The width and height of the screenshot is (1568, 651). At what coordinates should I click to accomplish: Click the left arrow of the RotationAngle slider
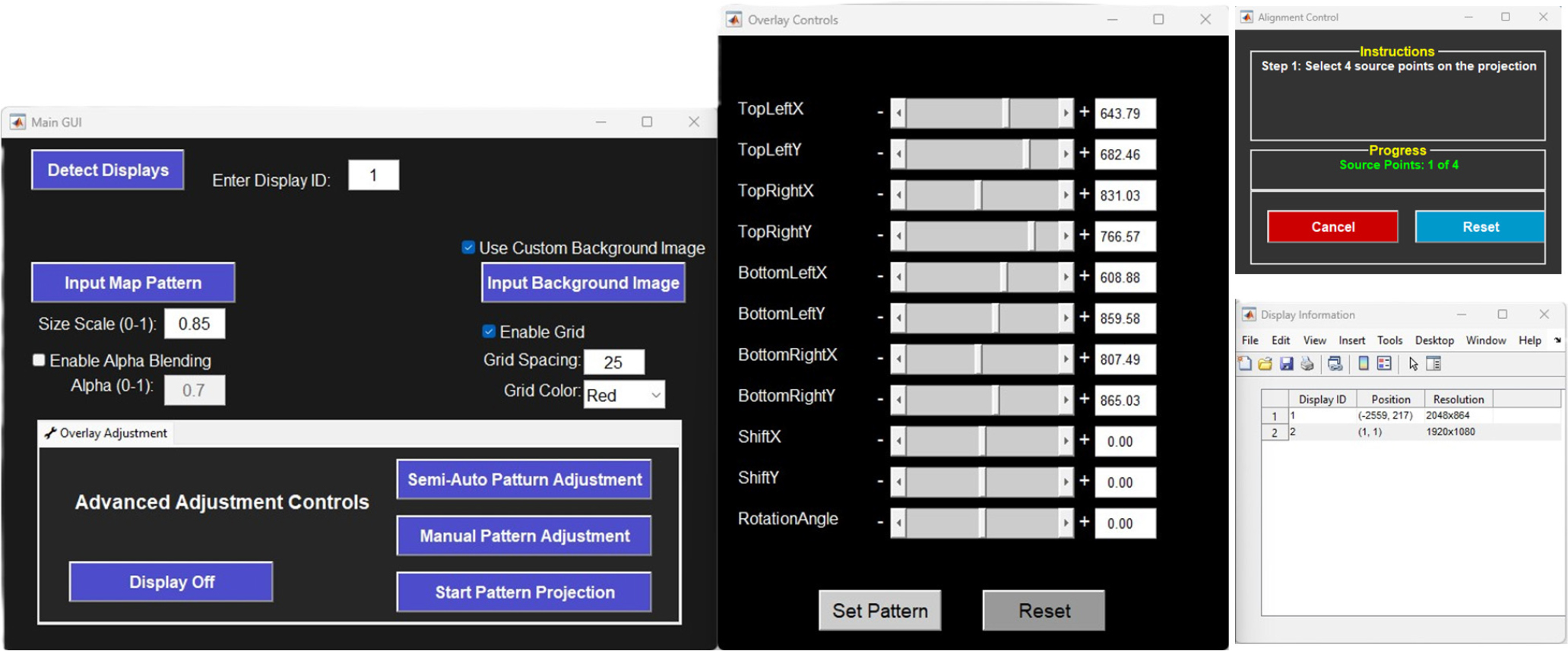pos(899,523)
